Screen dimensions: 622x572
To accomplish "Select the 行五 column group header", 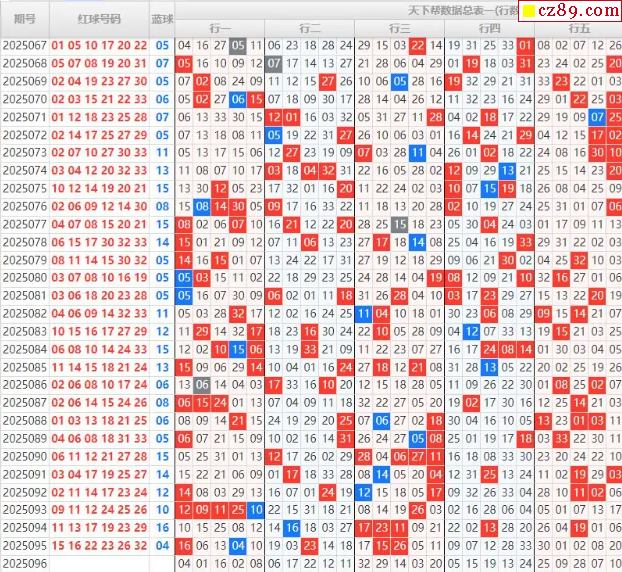I will point(578,29).
